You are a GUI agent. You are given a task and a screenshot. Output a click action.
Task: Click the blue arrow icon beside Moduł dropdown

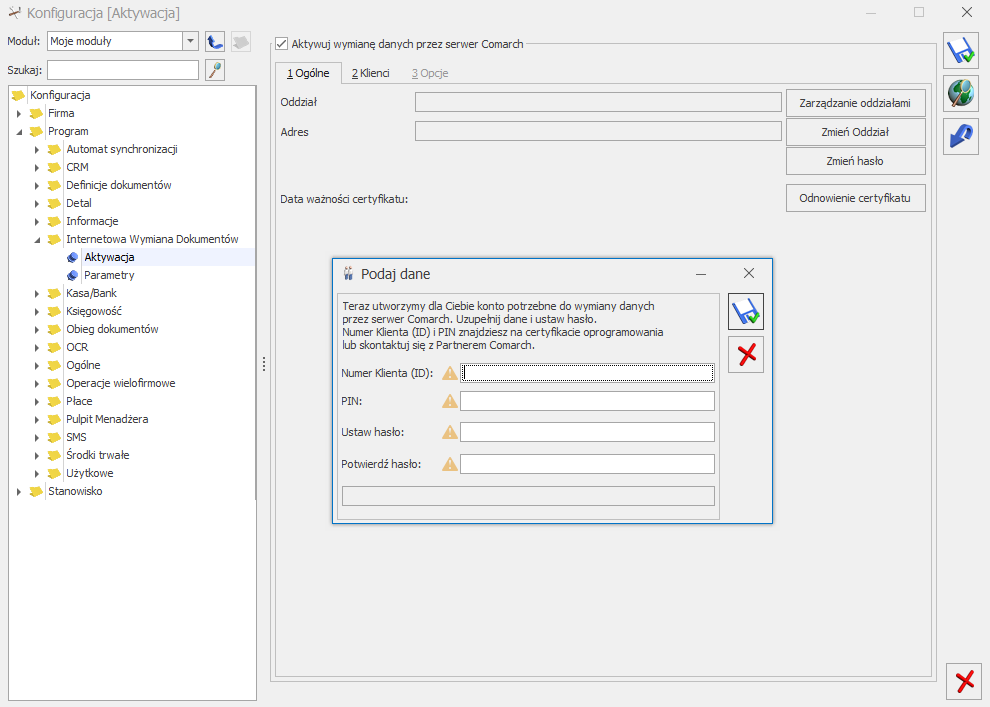point(215,41)
